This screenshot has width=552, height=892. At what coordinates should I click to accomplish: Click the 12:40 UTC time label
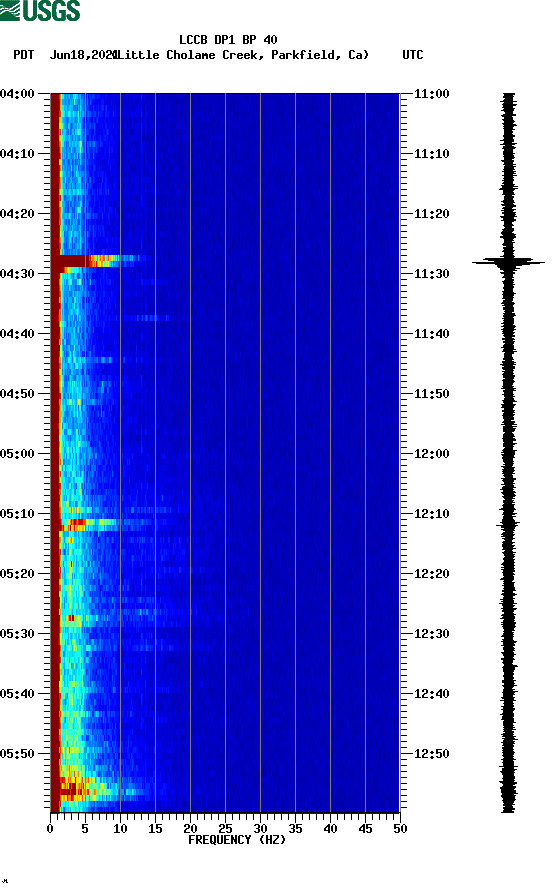point(431,693)
